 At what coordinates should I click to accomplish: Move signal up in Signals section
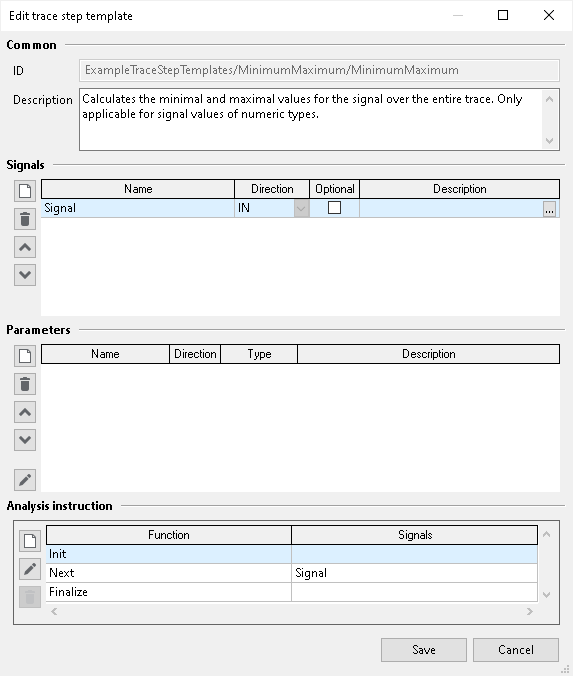pyautogui.click(x=25, y=247)
